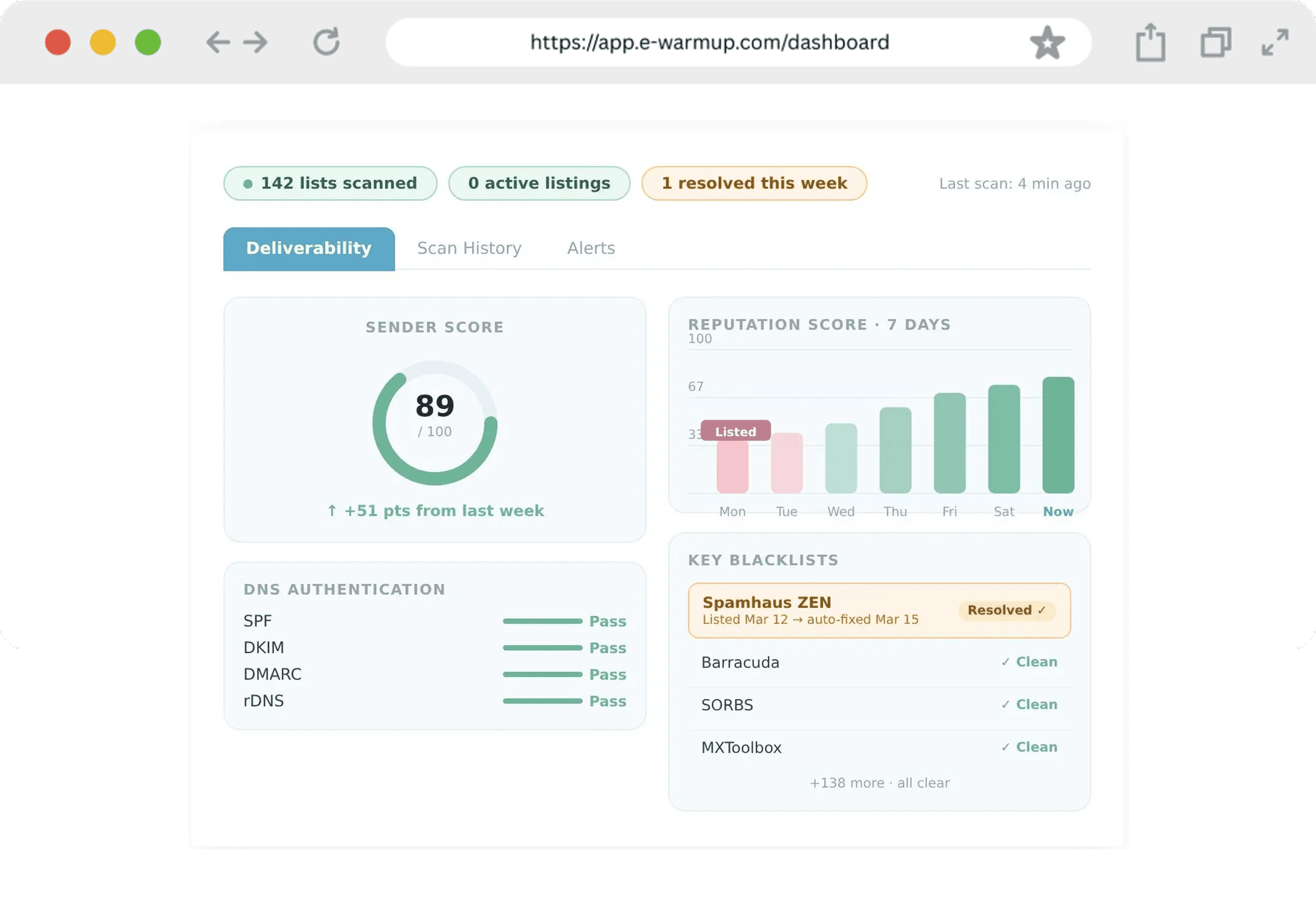
Task: Click the Reputation Score · 7 Days heading
Action: pyautogui.click(x=819, y=325)
